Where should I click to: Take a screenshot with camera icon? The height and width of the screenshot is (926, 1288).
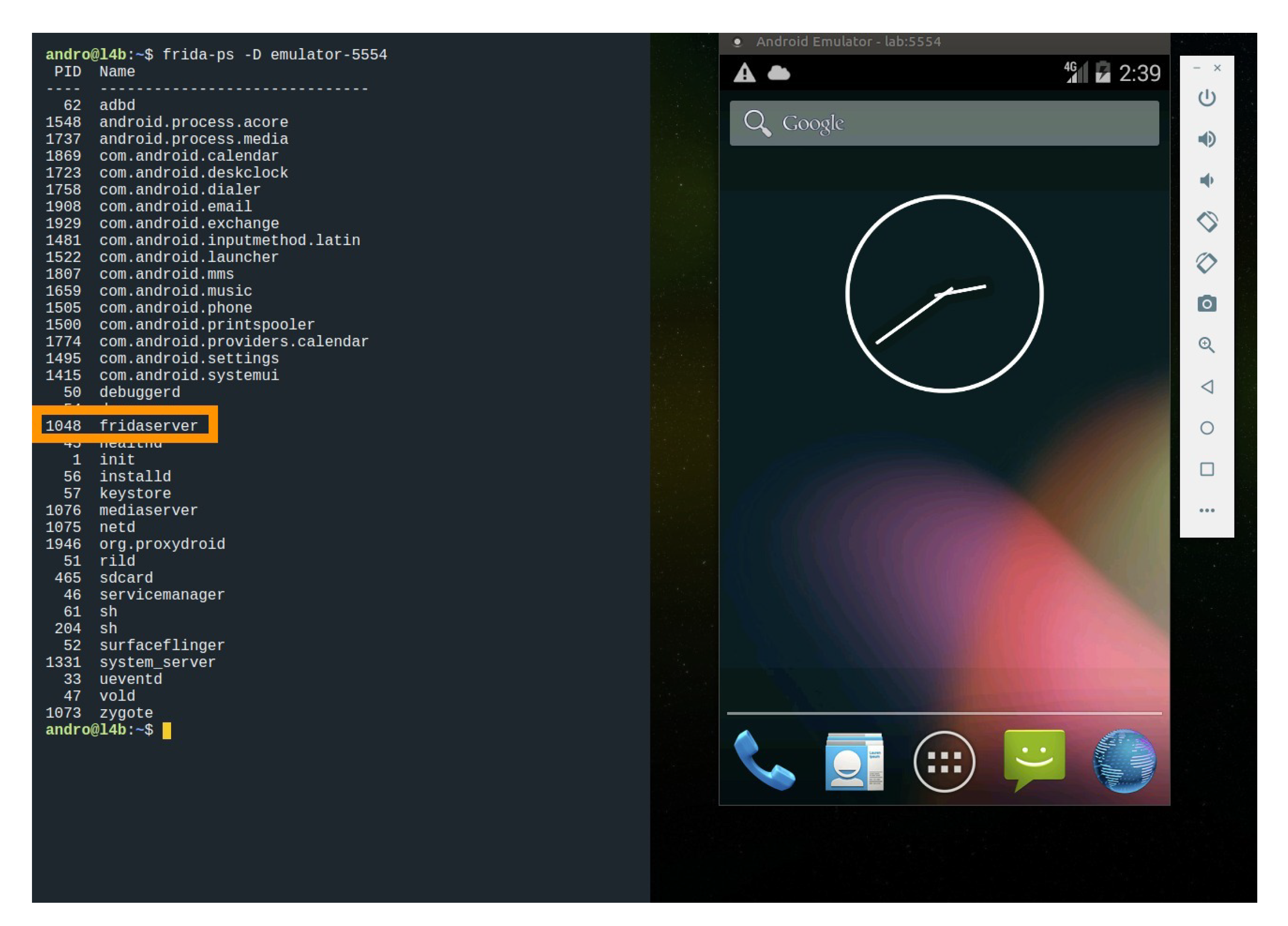pos(1207,304)
